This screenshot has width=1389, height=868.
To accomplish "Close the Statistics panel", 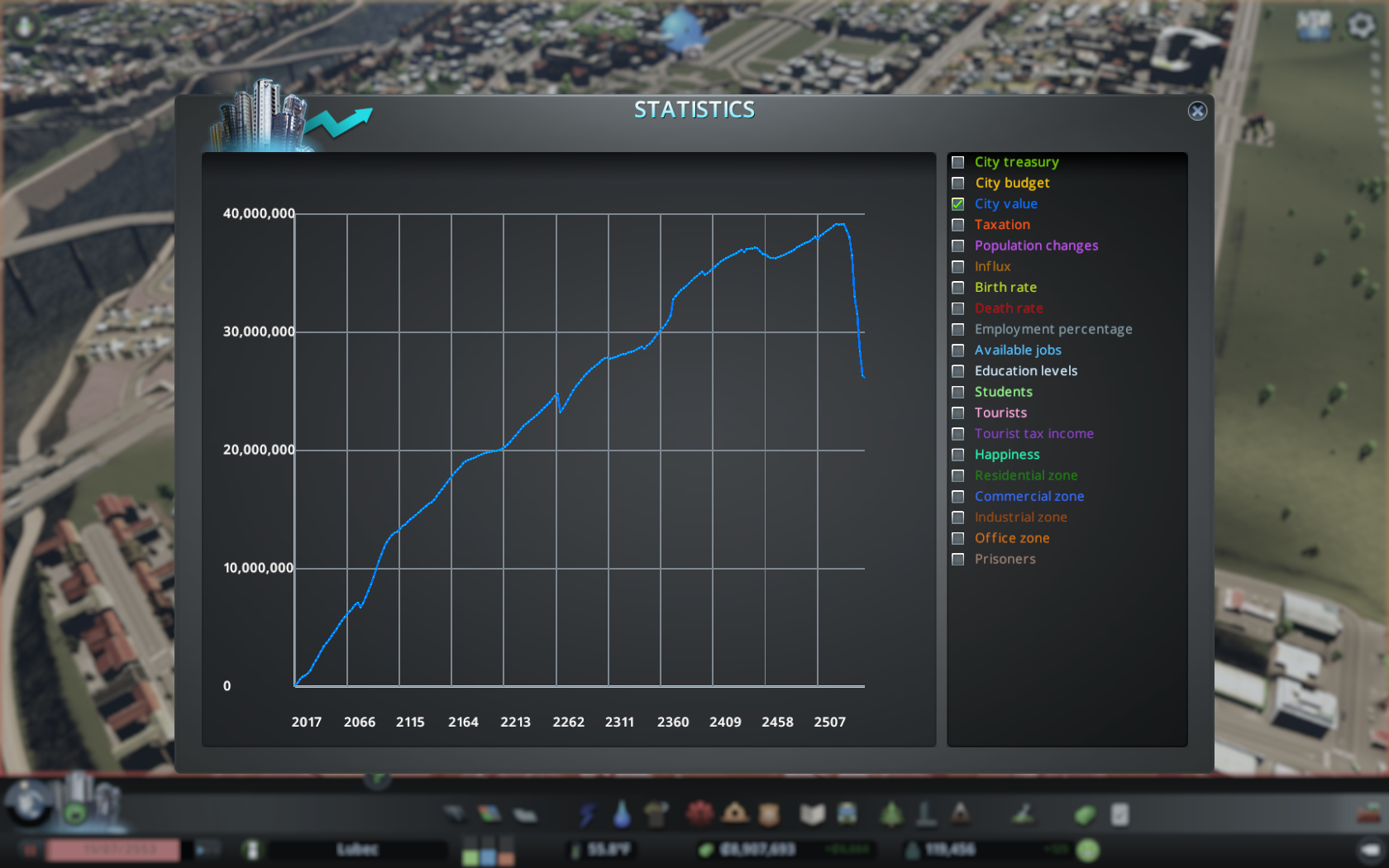I will [1197, 111].
